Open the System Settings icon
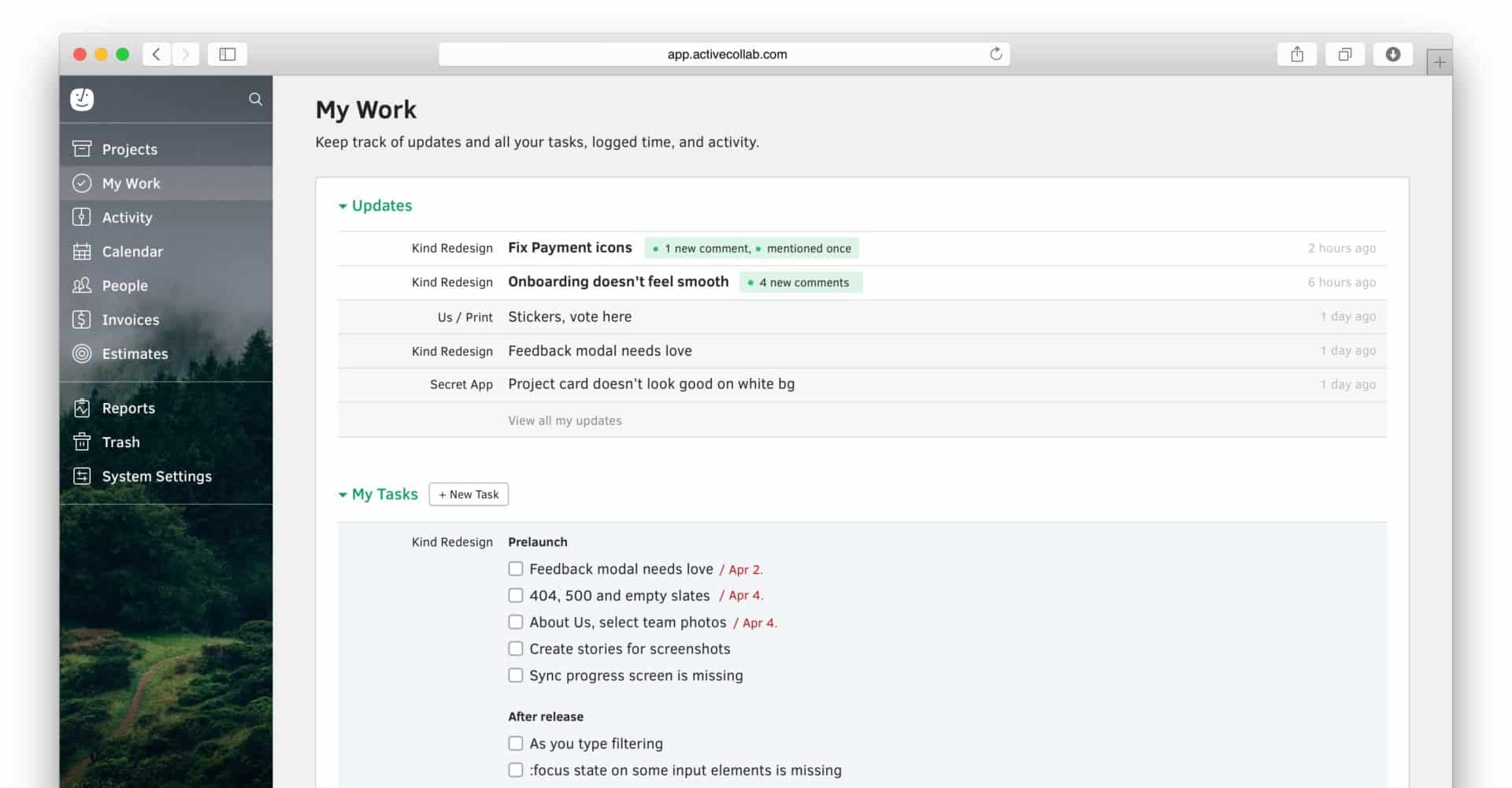Image resolution: width=1512 pixels, height=788 pixels. (83, 475)
